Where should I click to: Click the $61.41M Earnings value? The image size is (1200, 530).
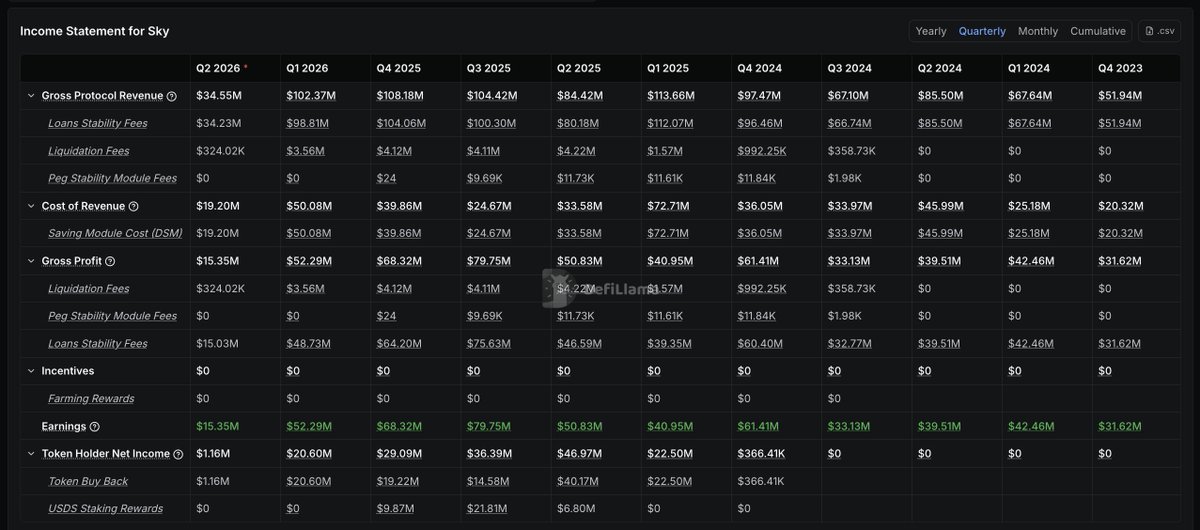point(759,426)
